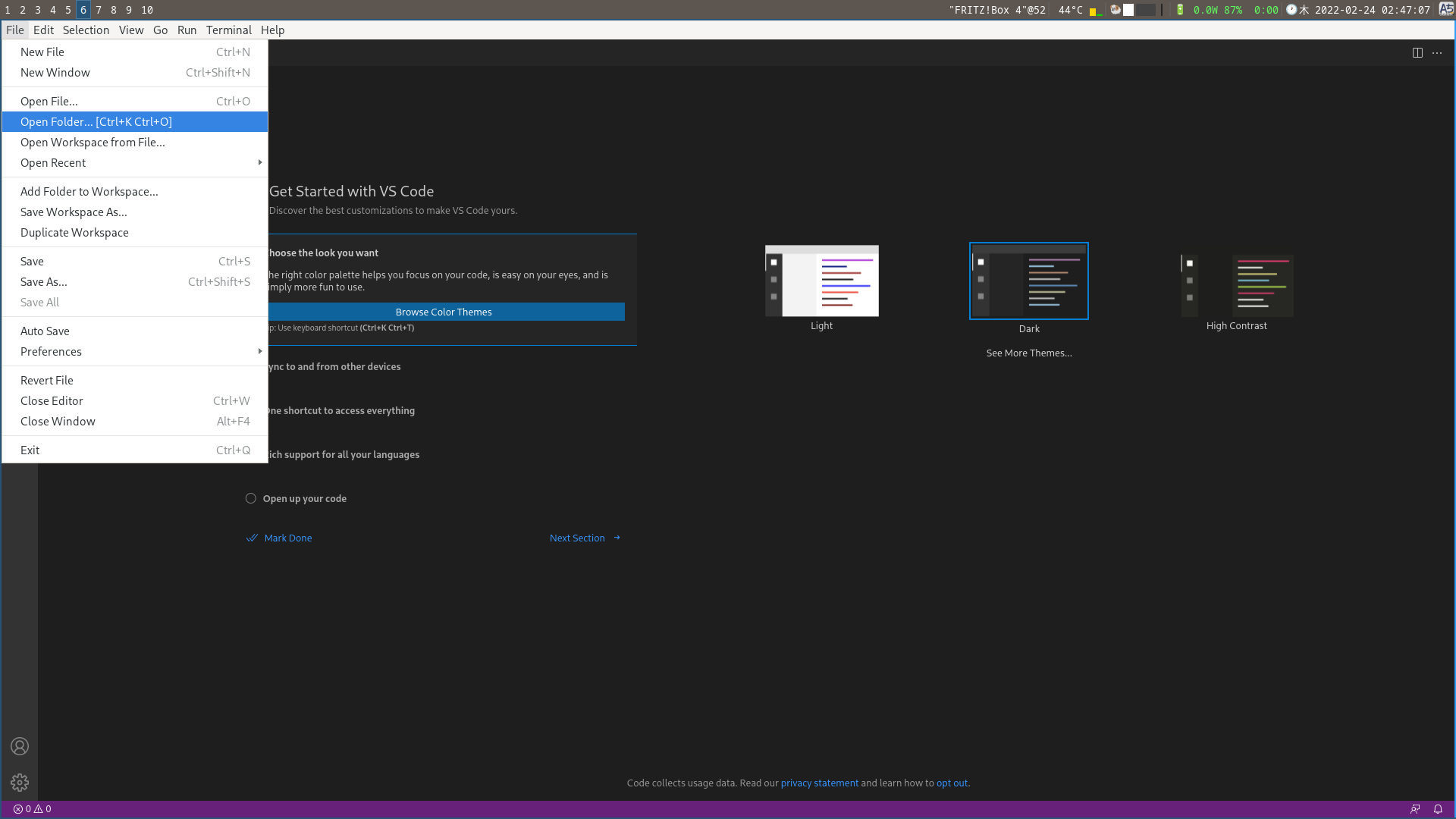Choose Add Folder to Workspace...

point(135,191)
